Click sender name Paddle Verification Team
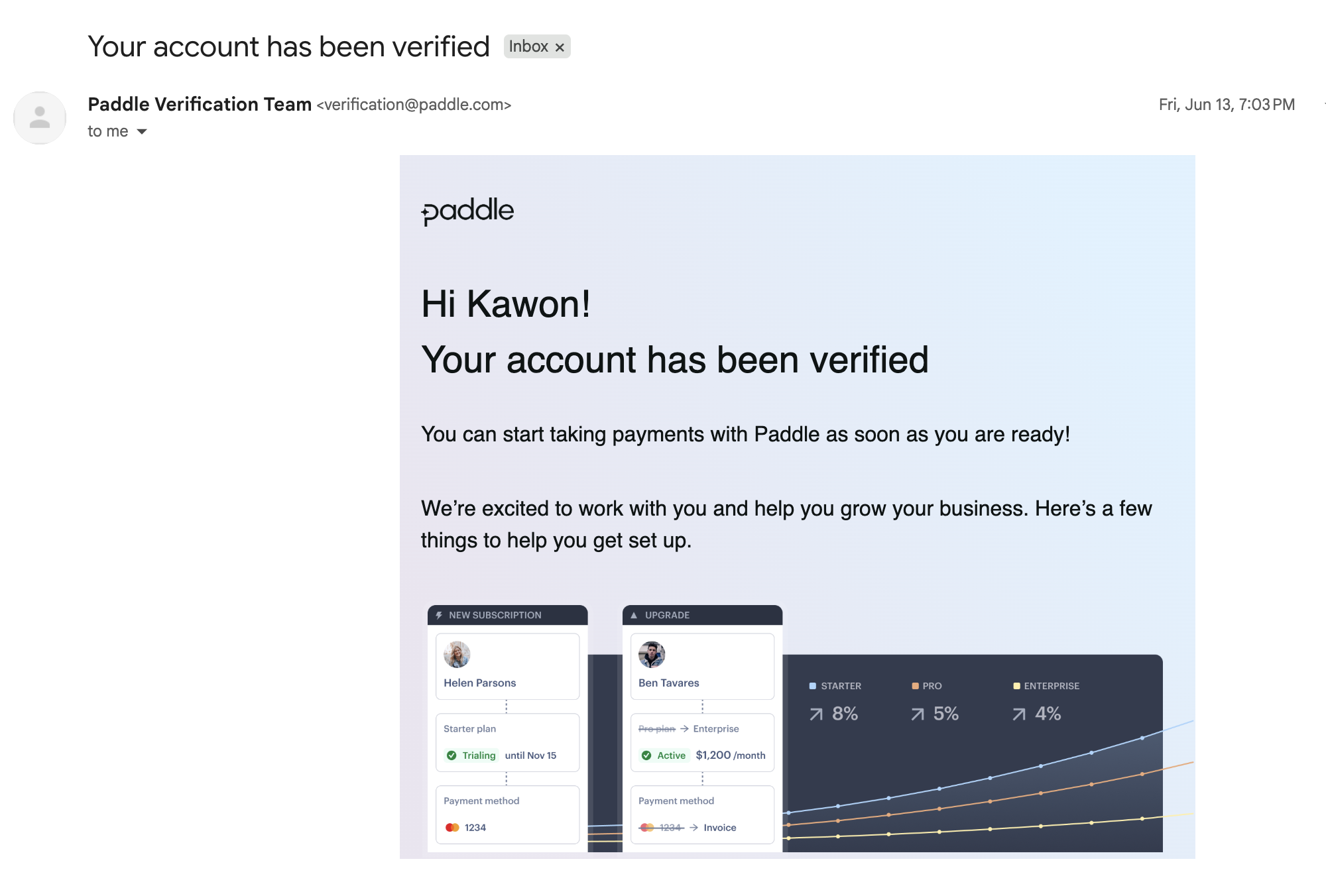1326x896 pixels. (200, 104)
